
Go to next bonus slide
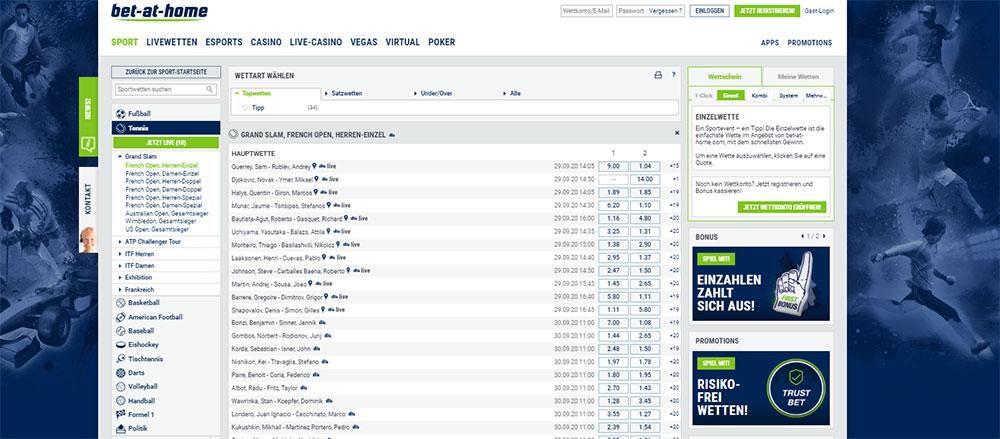tap(824, 237)
